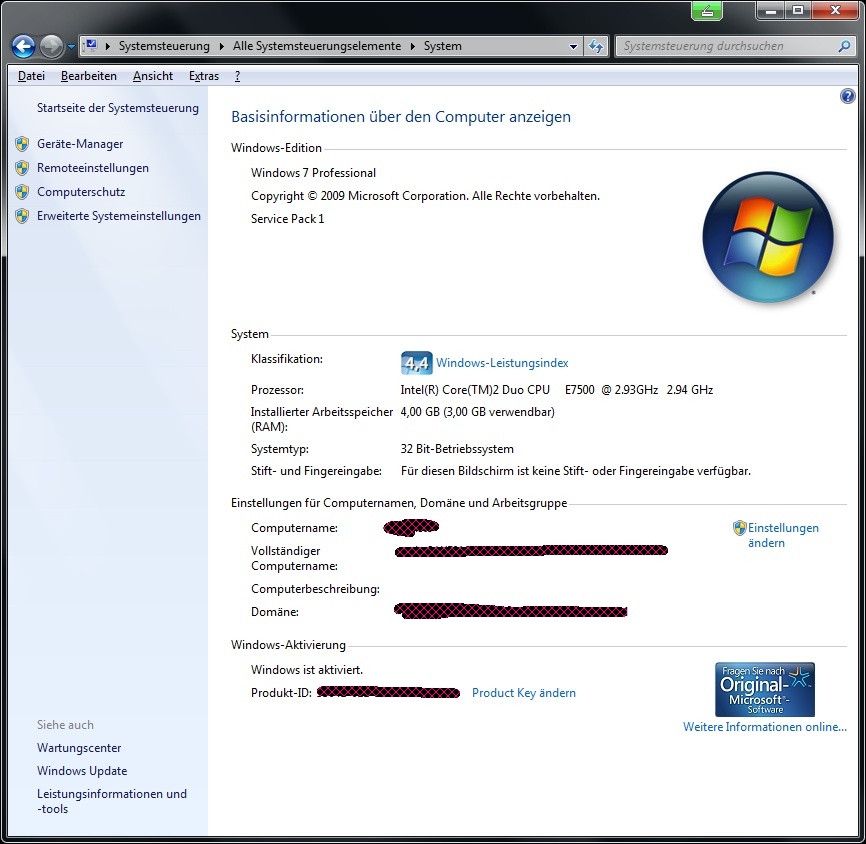Click the search magnifier icon
The image size is (866, 844).
(844, 46)
